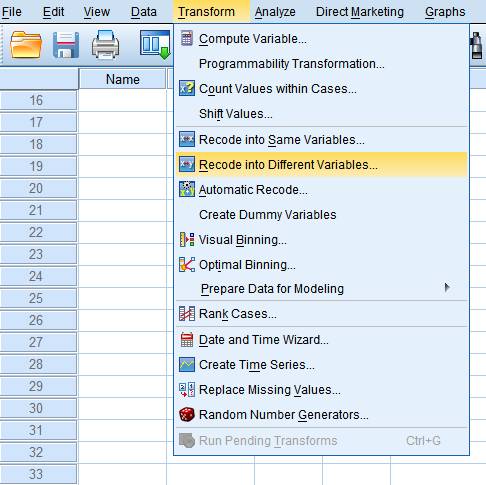
Task: Open the Graphs menu
Action: pyautogui.click(x=445, y=12)
